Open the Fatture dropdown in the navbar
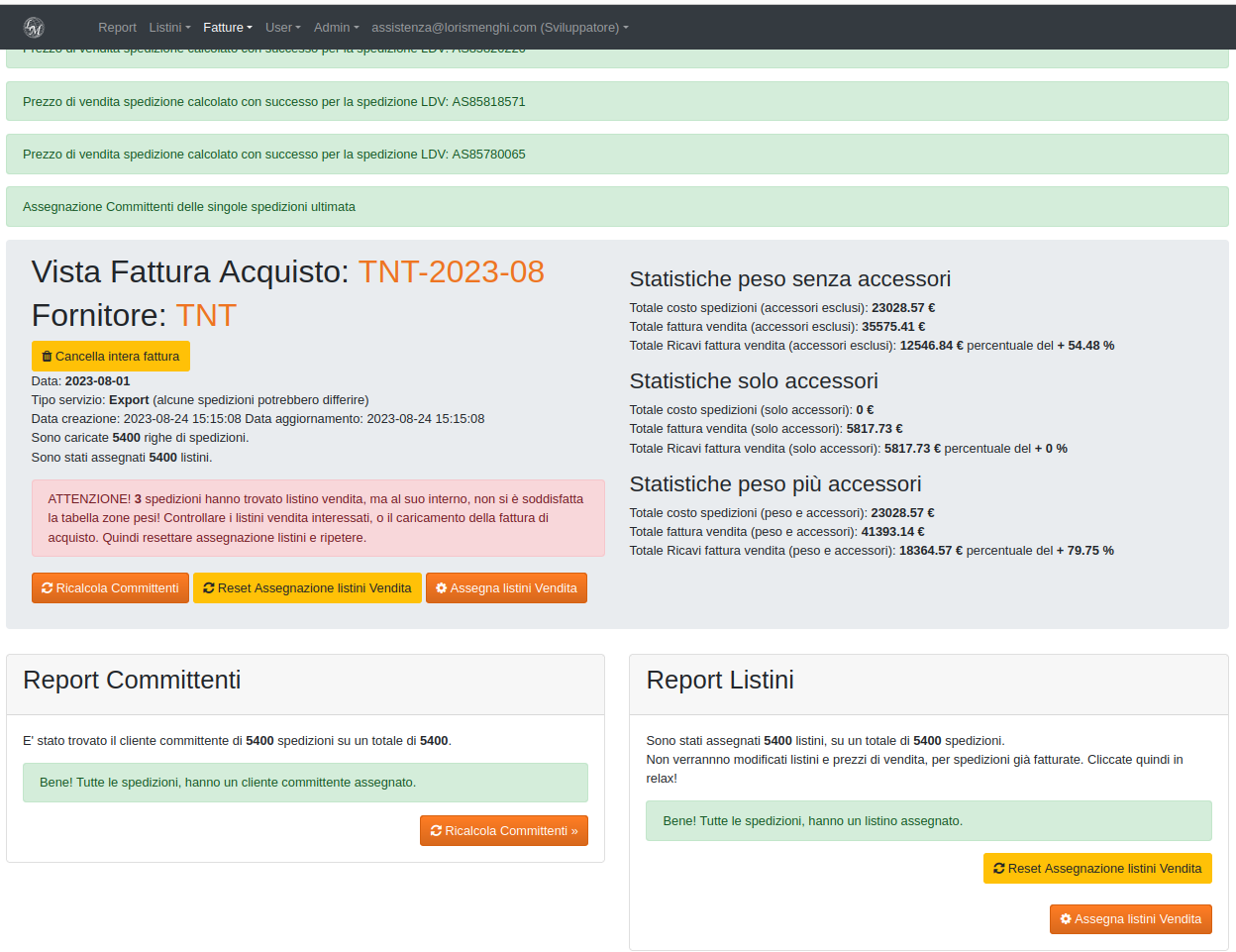 point(227,28)
